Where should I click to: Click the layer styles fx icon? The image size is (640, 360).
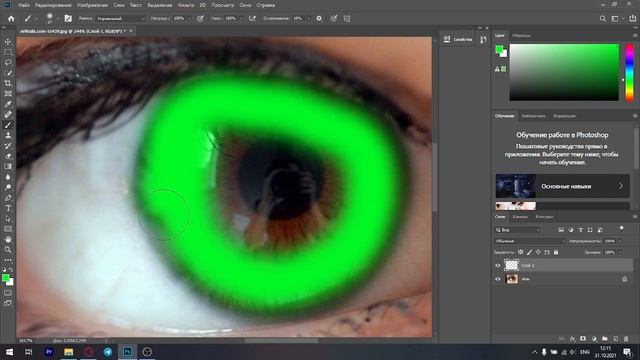point(572,339)
